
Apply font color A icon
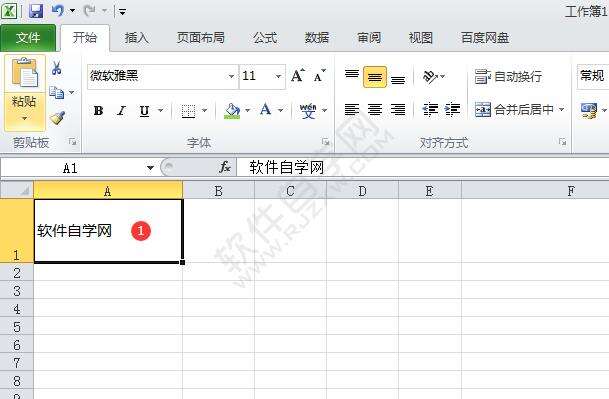[x=266, y=110]
